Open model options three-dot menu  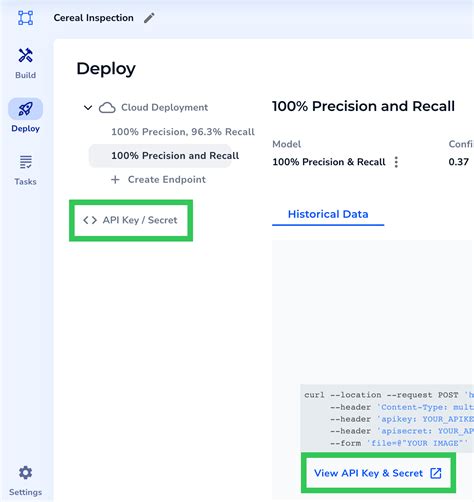click(396, 162)
